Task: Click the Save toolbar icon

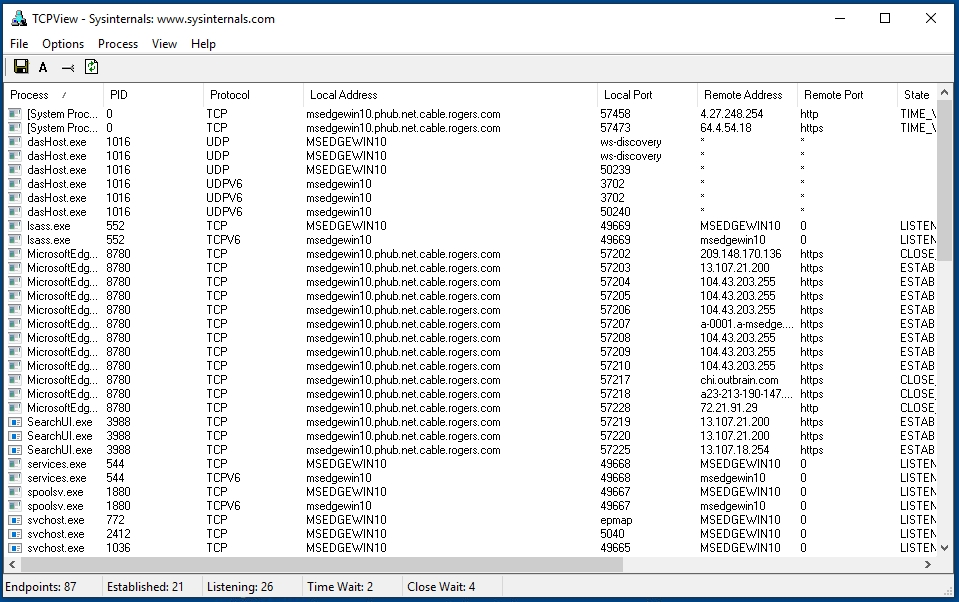Action: click(20, 67)
